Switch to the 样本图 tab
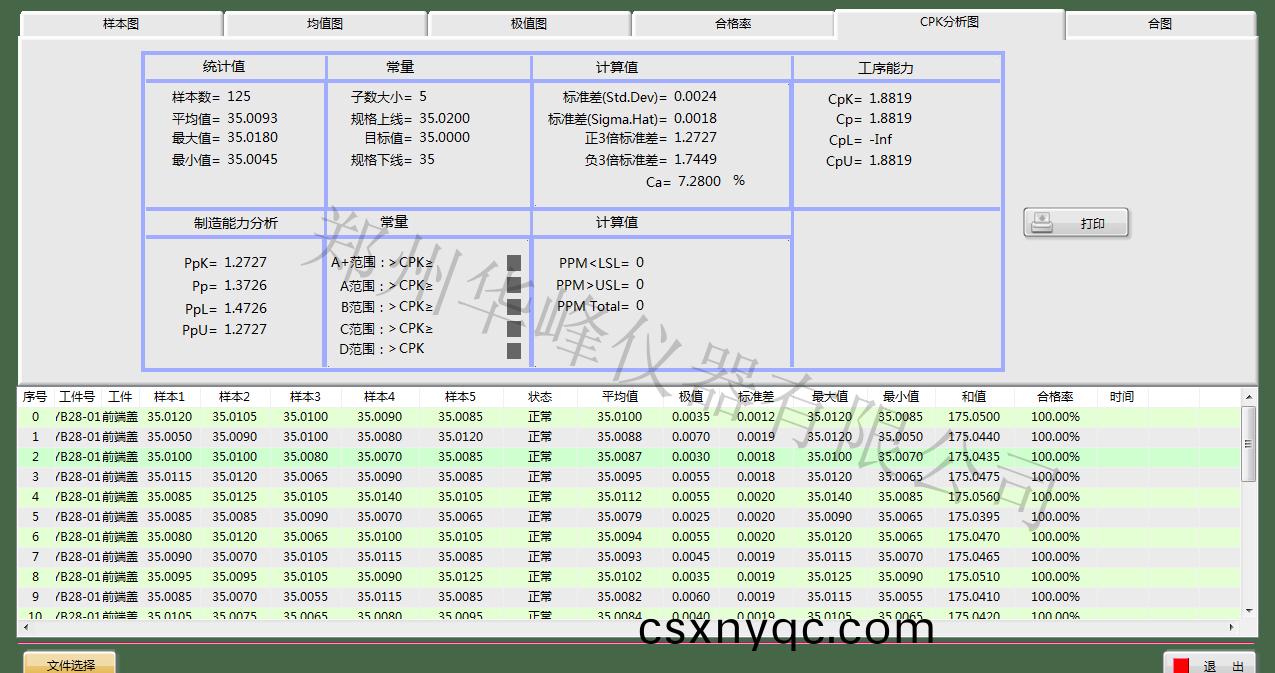The image size is (1275, 673). tap(121, 24)
